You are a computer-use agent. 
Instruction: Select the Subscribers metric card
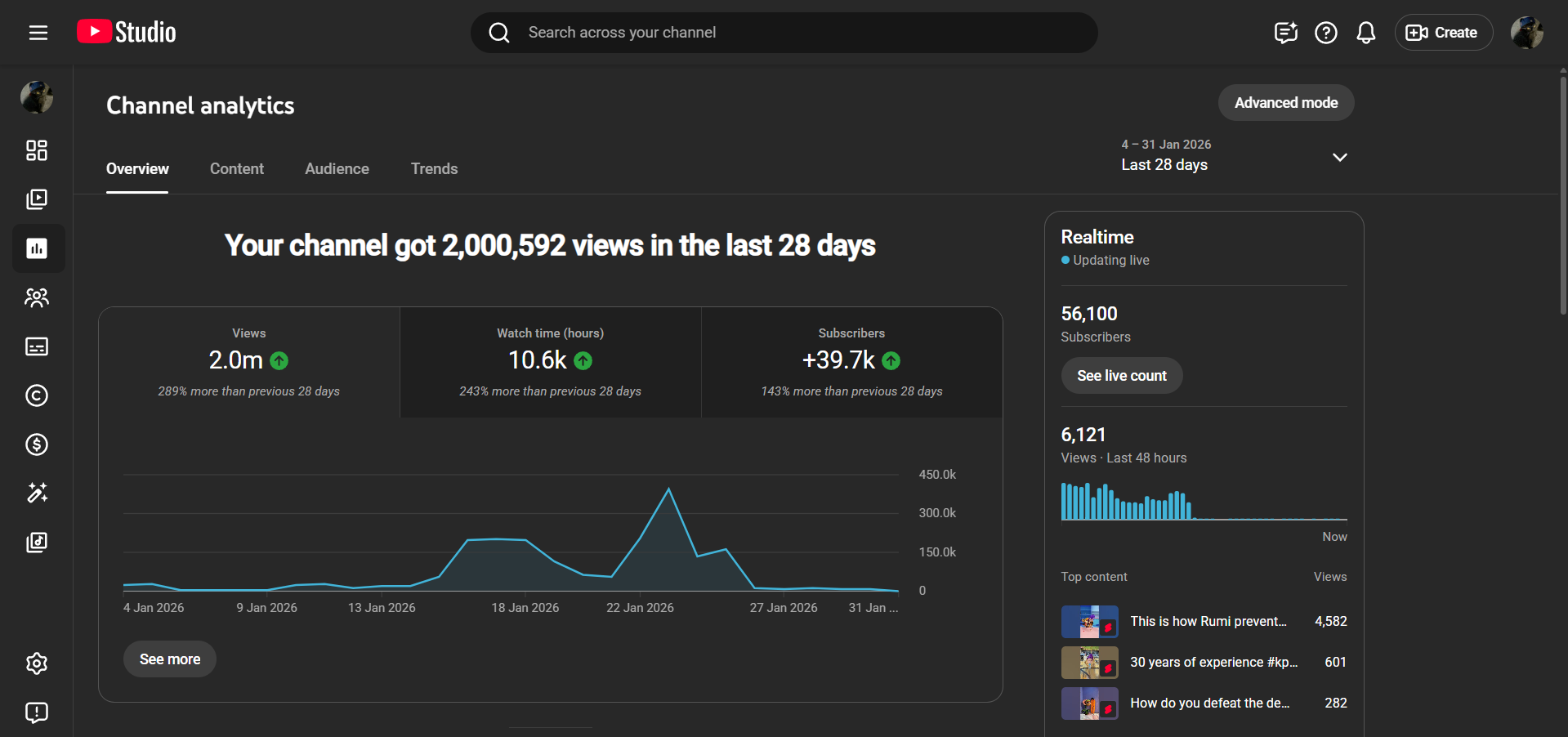(x=851, y=362)
